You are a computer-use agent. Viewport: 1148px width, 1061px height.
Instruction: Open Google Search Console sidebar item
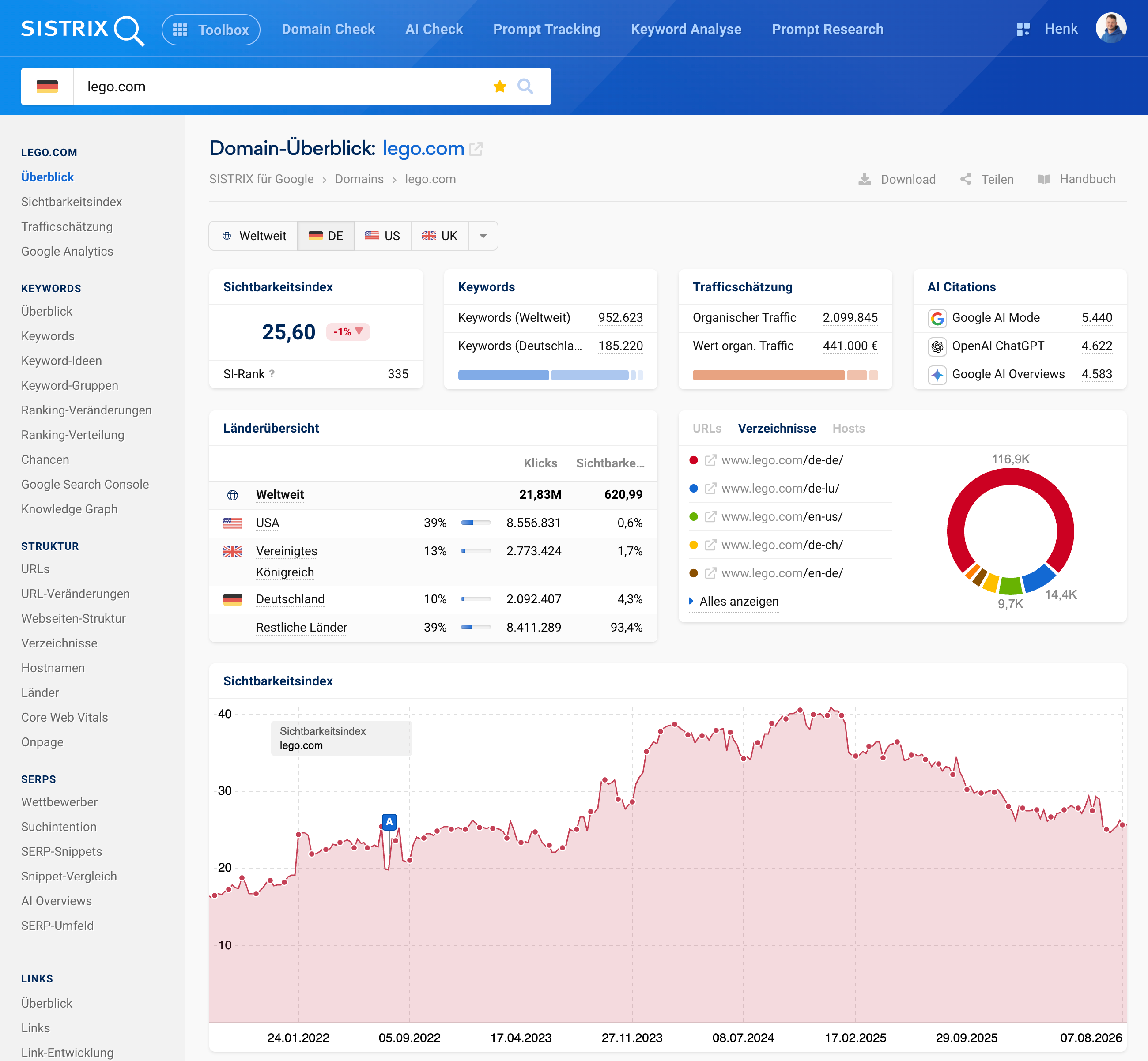point(85,485)
